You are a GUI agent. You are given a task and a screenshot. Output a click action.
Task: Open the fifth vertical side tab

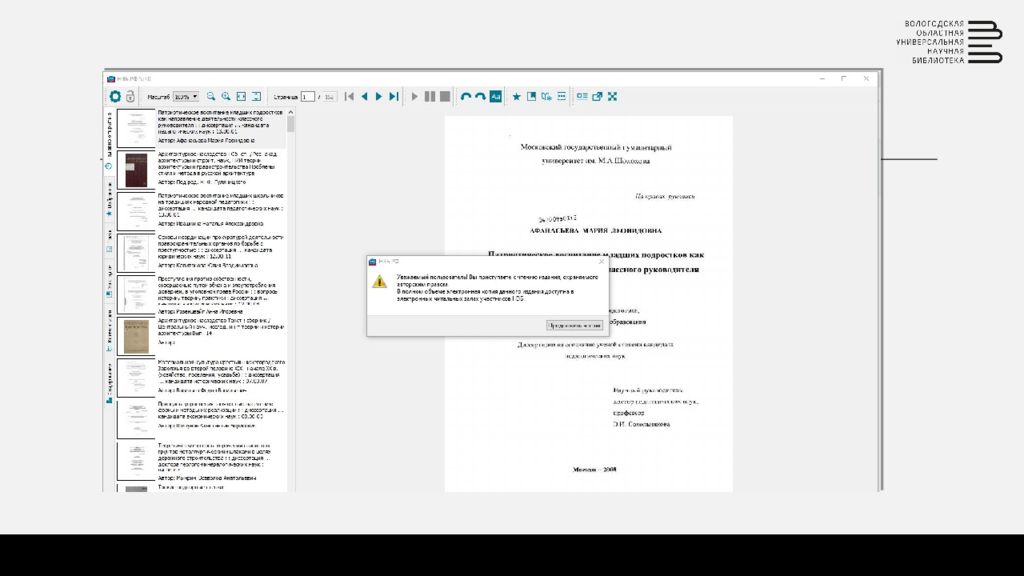click(x=109, y=330)
